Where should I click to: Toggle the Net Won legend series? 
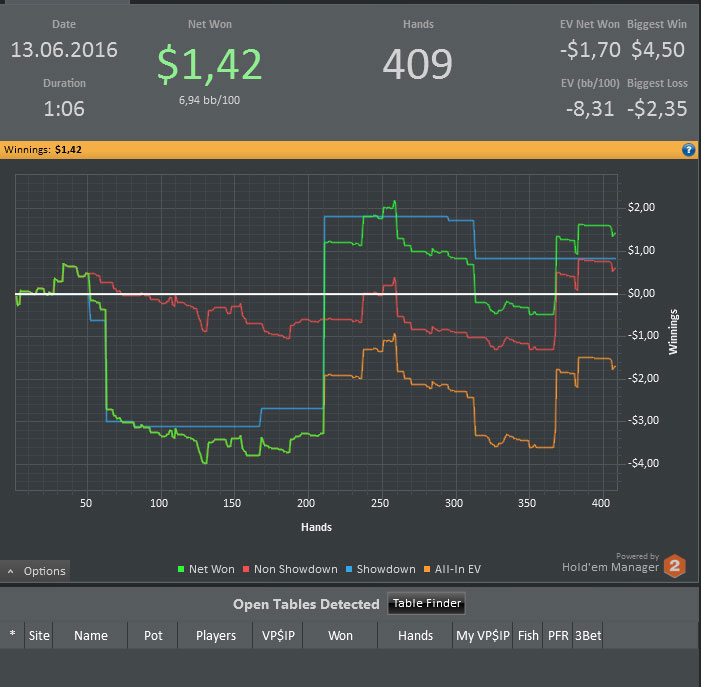pos(206,569)
